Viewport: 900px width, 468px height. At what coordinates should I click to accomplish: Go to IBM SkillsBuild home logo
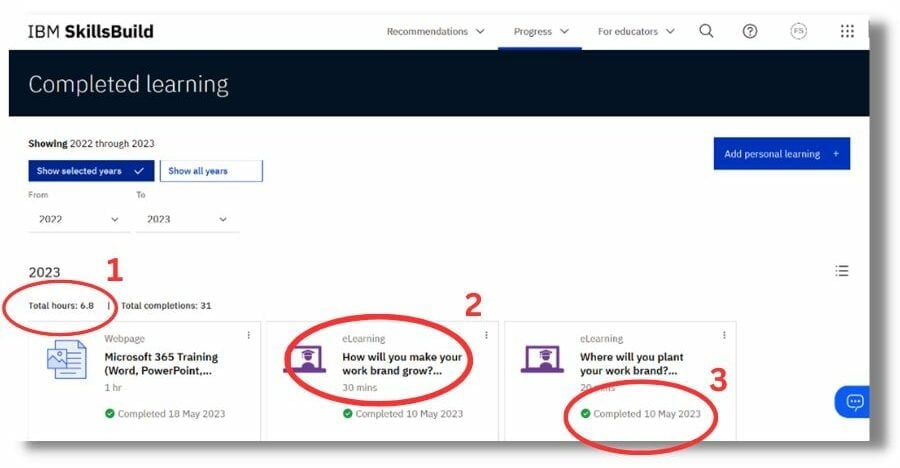(x=91, y=31)
